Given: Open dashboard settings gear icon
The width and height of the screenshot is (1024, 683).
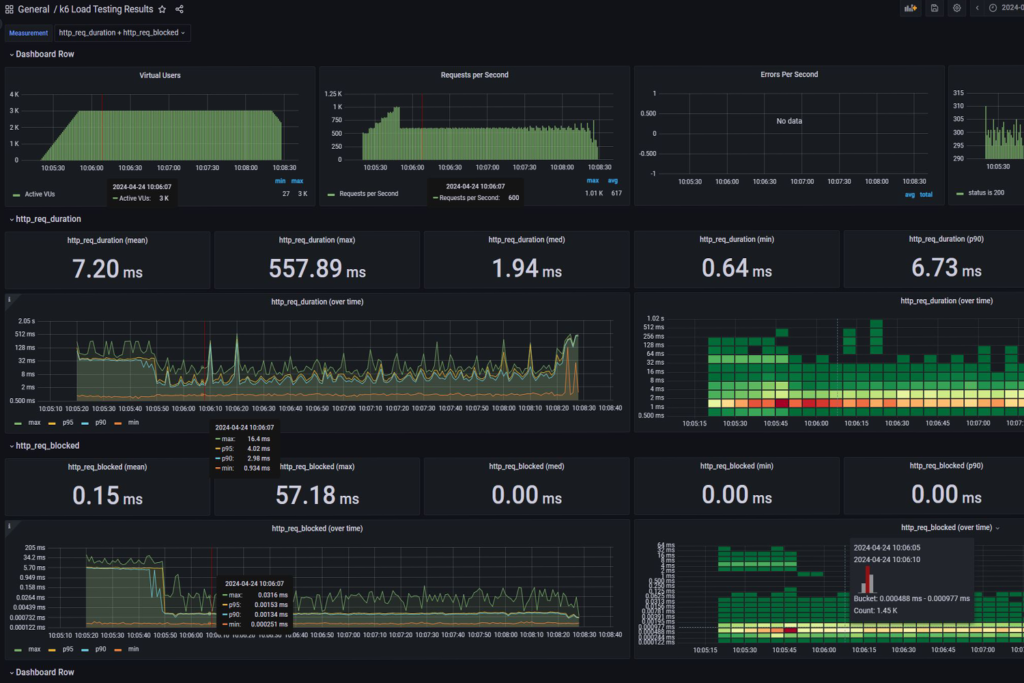Looking at the screenshot, I should click(957, 9).
